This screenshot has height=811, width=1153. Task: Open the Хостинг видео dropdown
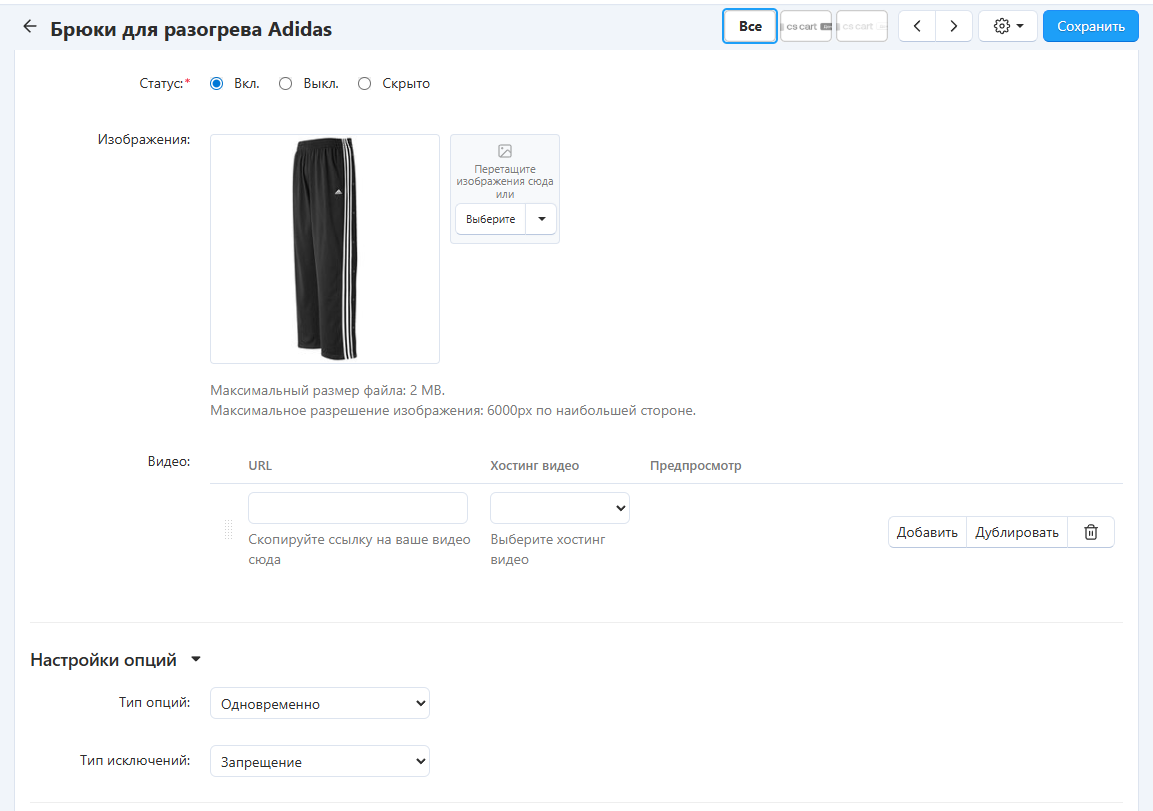click(x=560, y=508)
